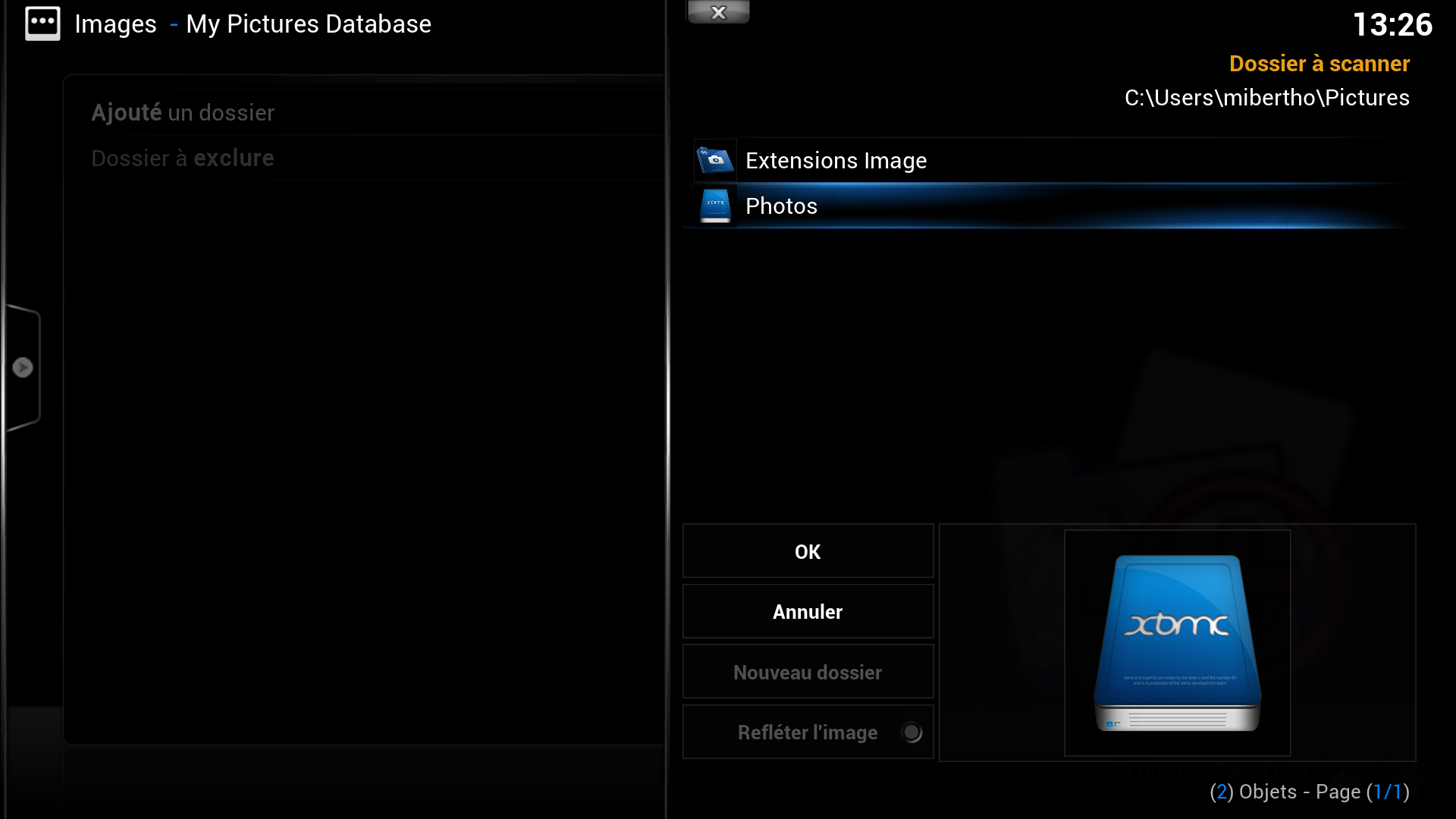Screen dimensions: 1456x819
Task: Click the large XBMC drive thumbnail preview
Action: pyautogui.click(x=1177, y=642)
